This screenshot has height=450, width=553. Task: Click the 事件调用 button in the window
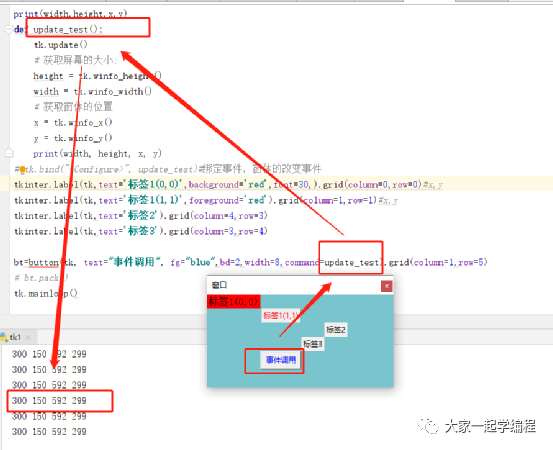[x=280, y=360]
